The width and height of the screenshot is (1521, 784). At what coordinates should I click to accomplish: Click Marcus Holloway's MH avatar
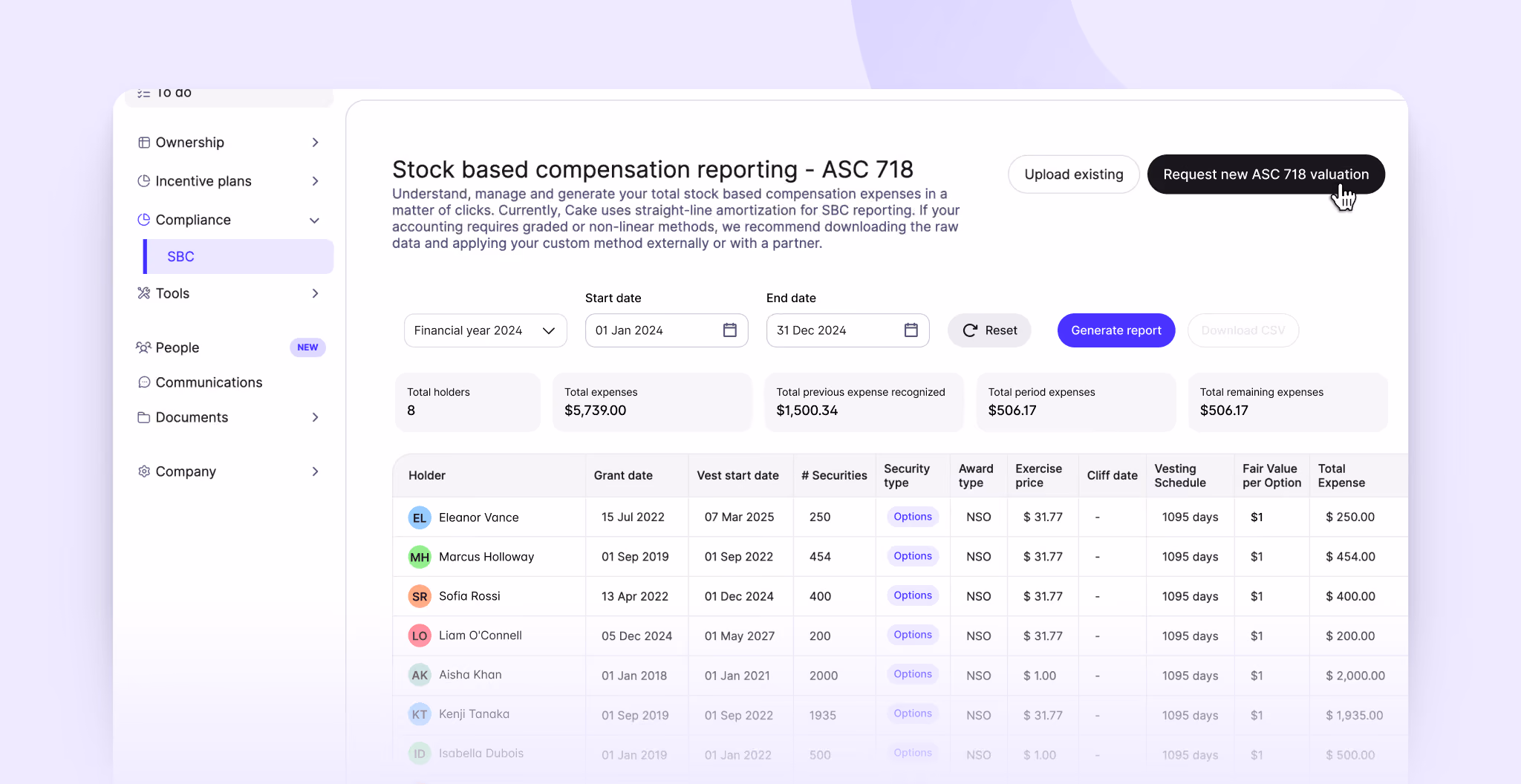420,557
